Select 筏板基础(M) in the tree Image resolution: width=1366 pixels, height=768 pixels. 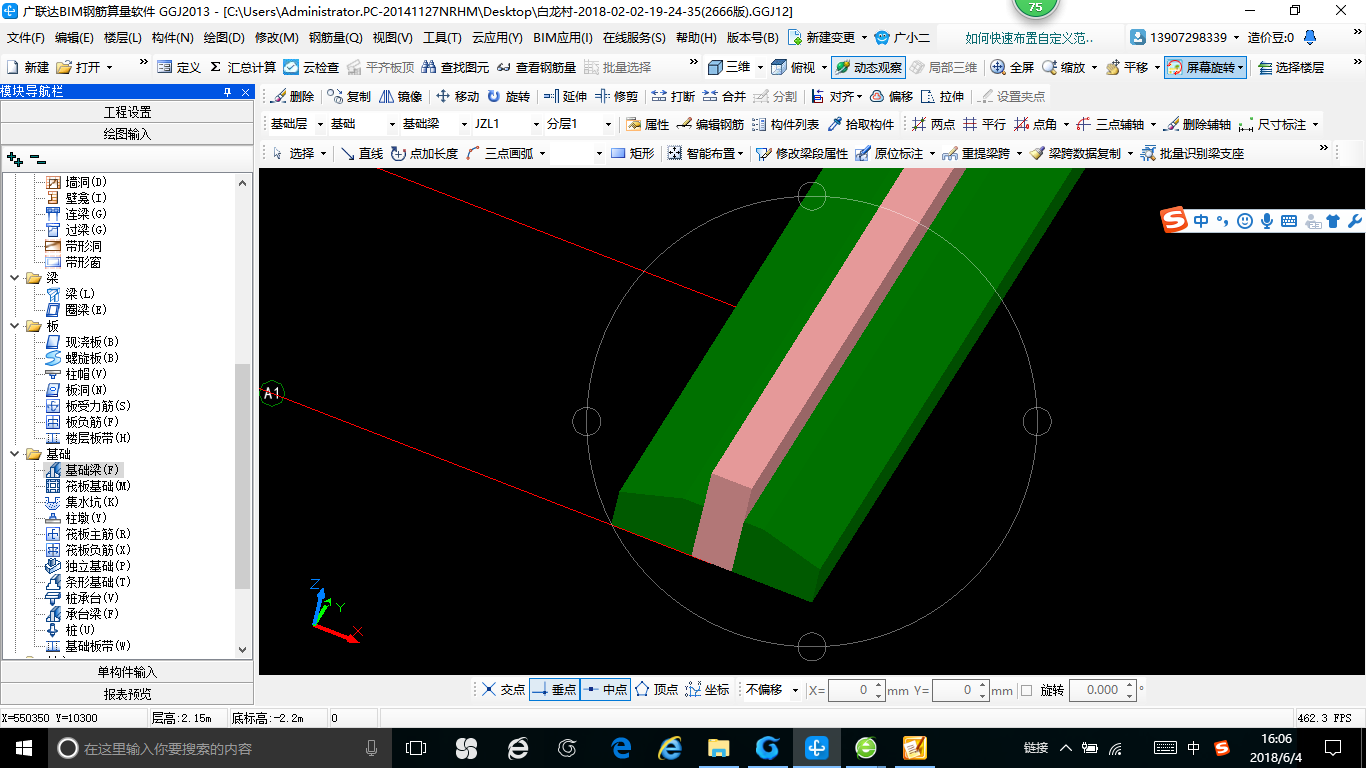click(x=98, y=486)
